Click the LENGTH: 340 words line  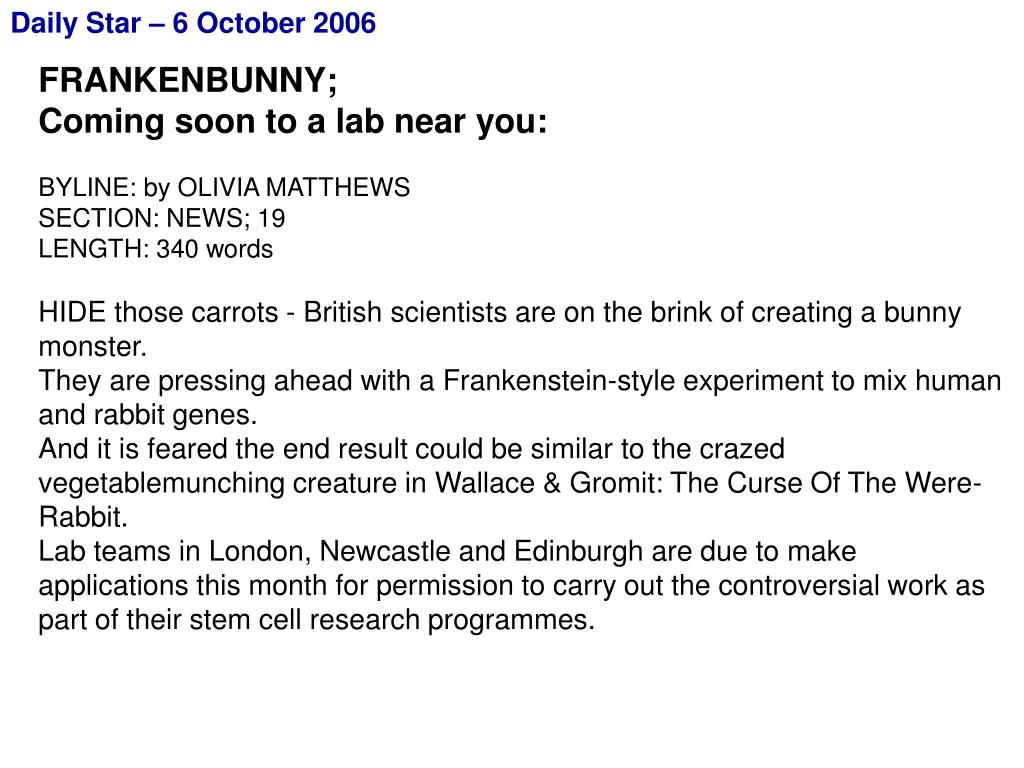click(x=155, y=249)
